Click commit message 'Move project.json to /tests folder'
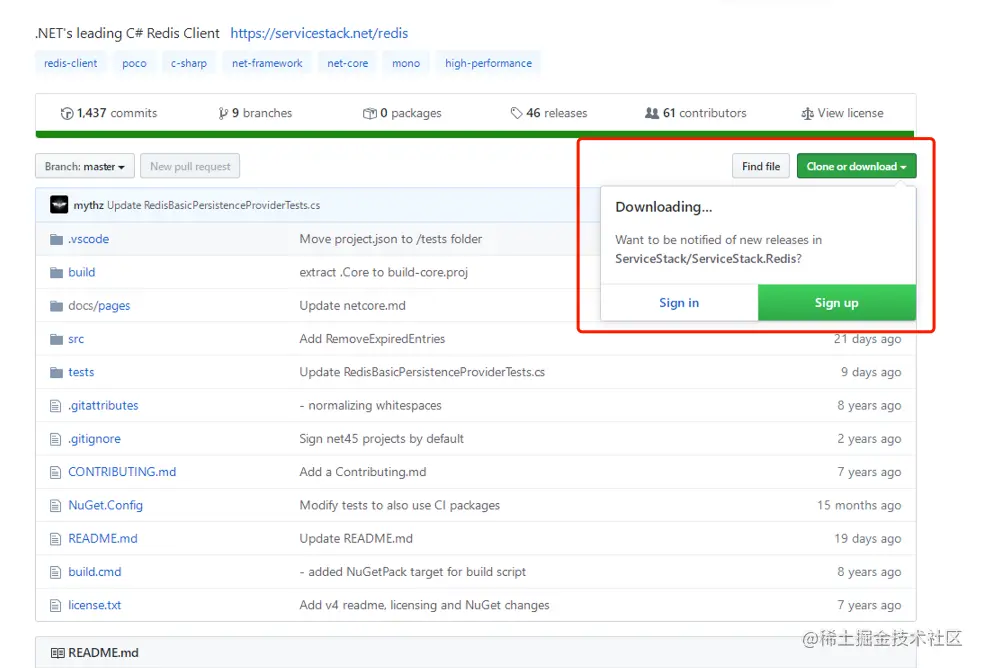The width and height of the screenshot is (982, 668). click(391, 239)
